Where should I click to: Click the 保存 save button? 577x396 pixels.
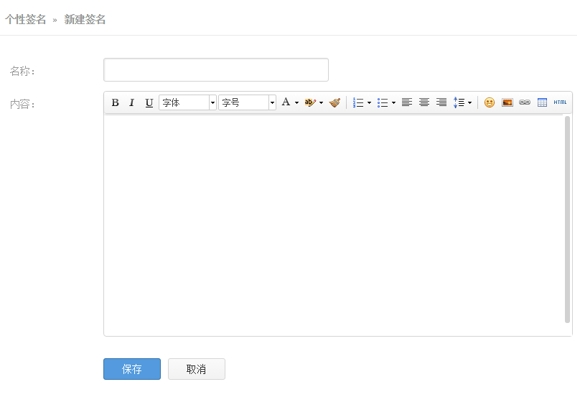click(132, 369)
